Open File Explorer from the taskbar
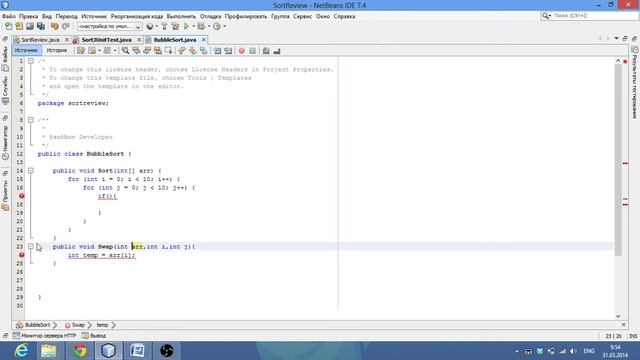 coord(49,351)
